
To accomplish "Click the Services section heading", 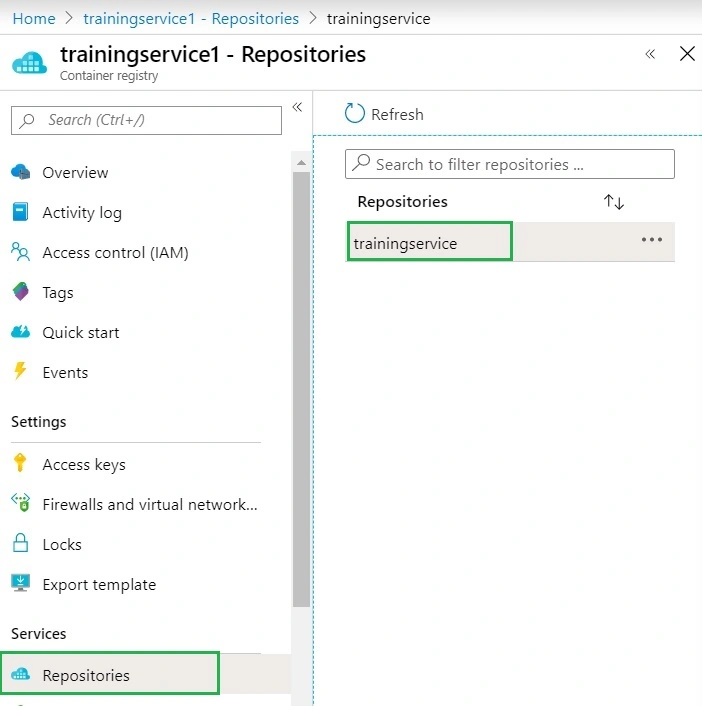I will pyautogui.click(x=39, y=634).
